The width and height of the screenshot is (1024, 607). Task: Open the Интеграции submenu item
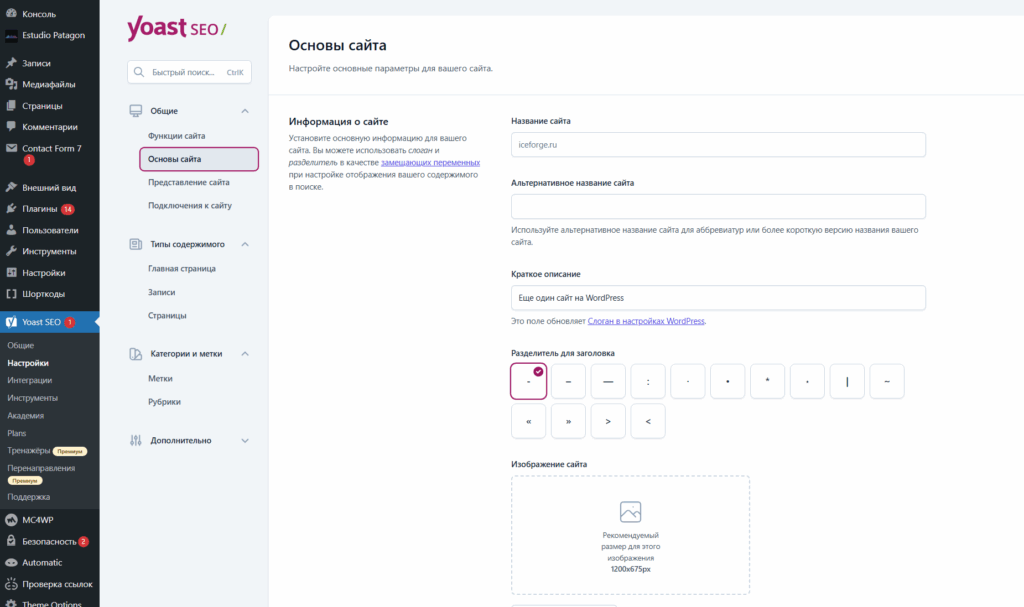tap(30, 380)
